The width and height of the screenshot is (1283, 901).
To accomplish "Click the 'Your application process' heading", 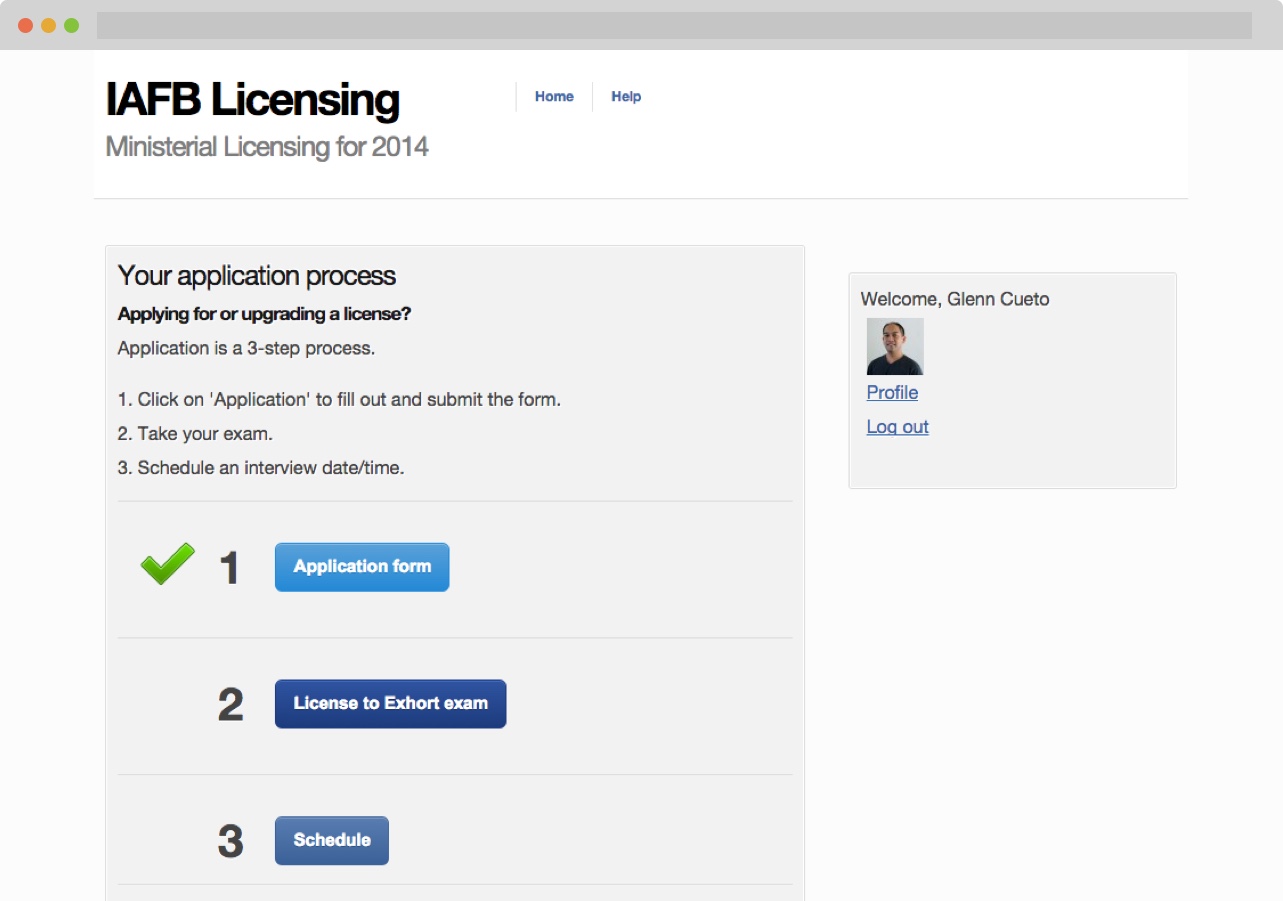I will pyautogui.click(x=257, y=276).
